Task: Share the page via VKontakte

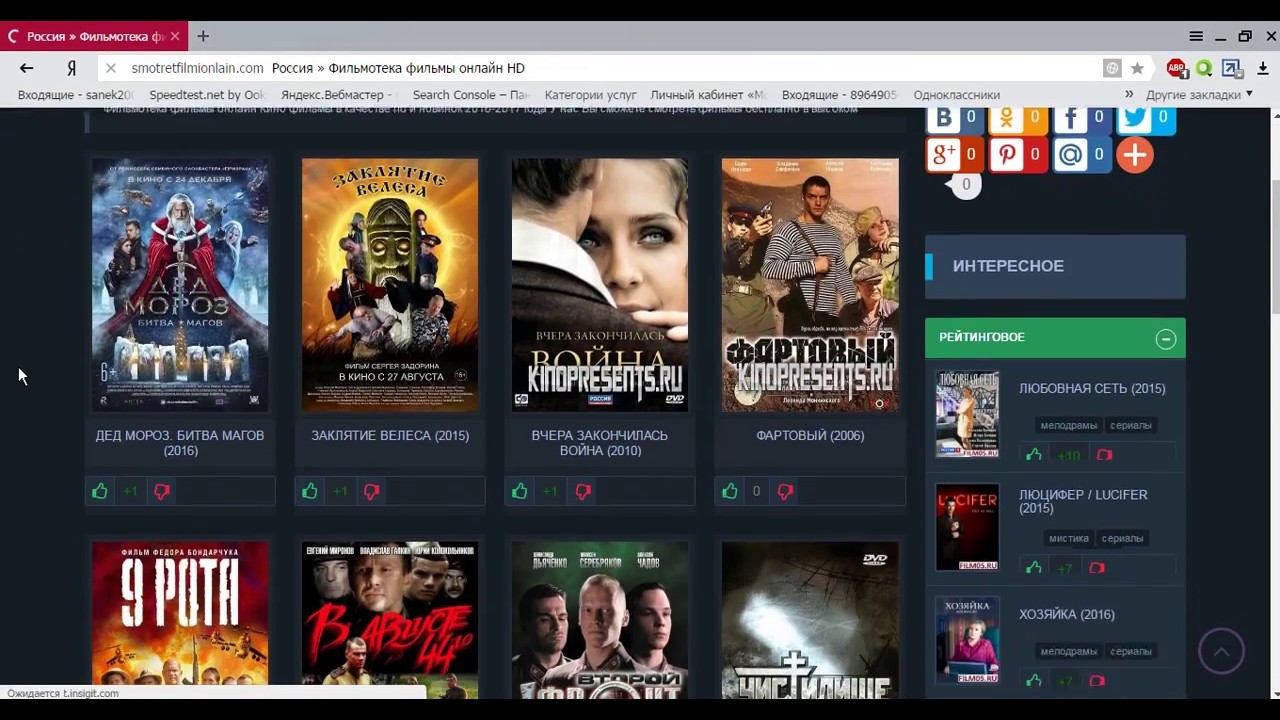Action: [x=943, y=117]
